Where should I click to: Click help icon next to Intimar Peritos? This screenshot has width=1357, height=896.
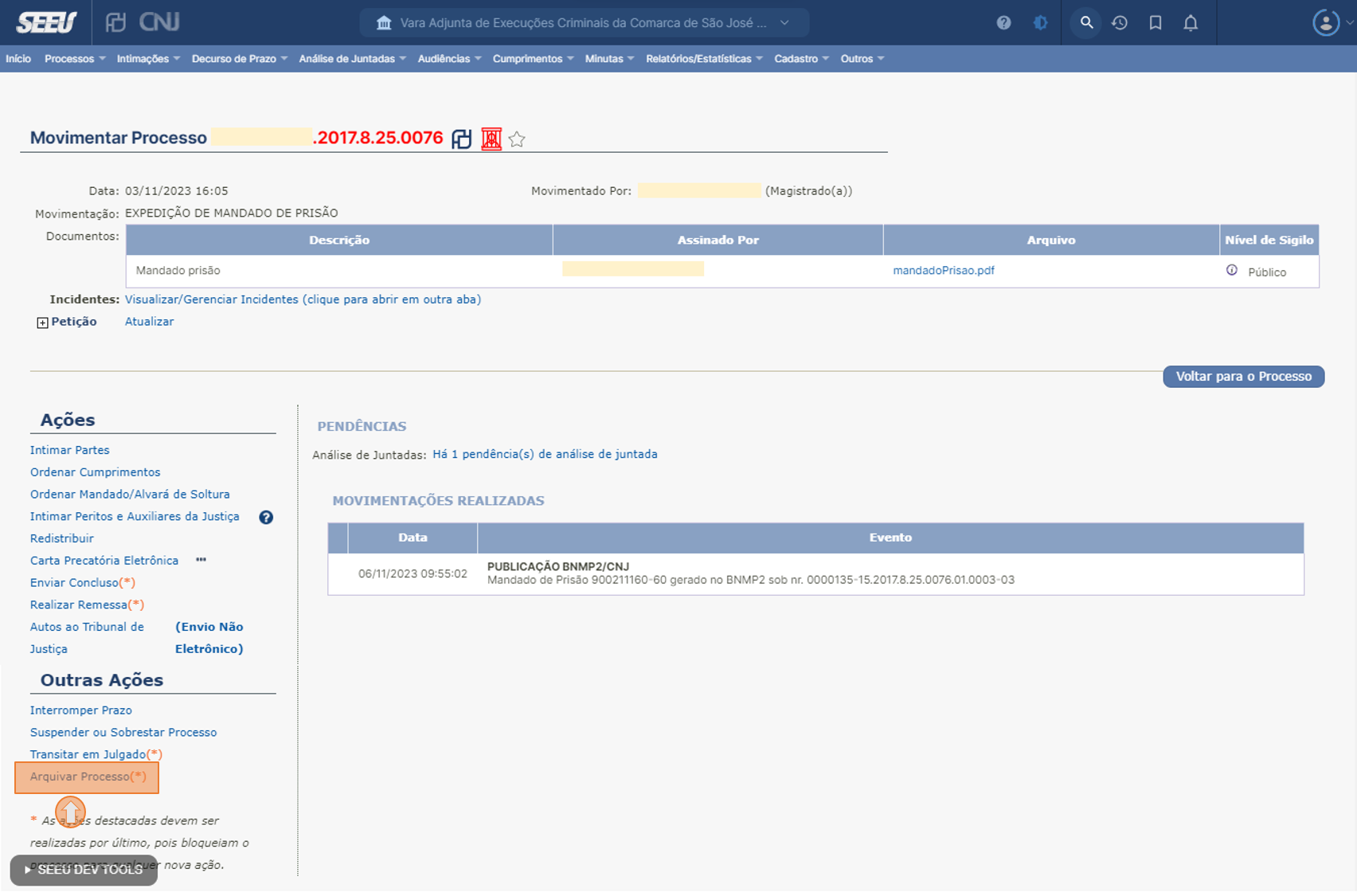[266, 517]
